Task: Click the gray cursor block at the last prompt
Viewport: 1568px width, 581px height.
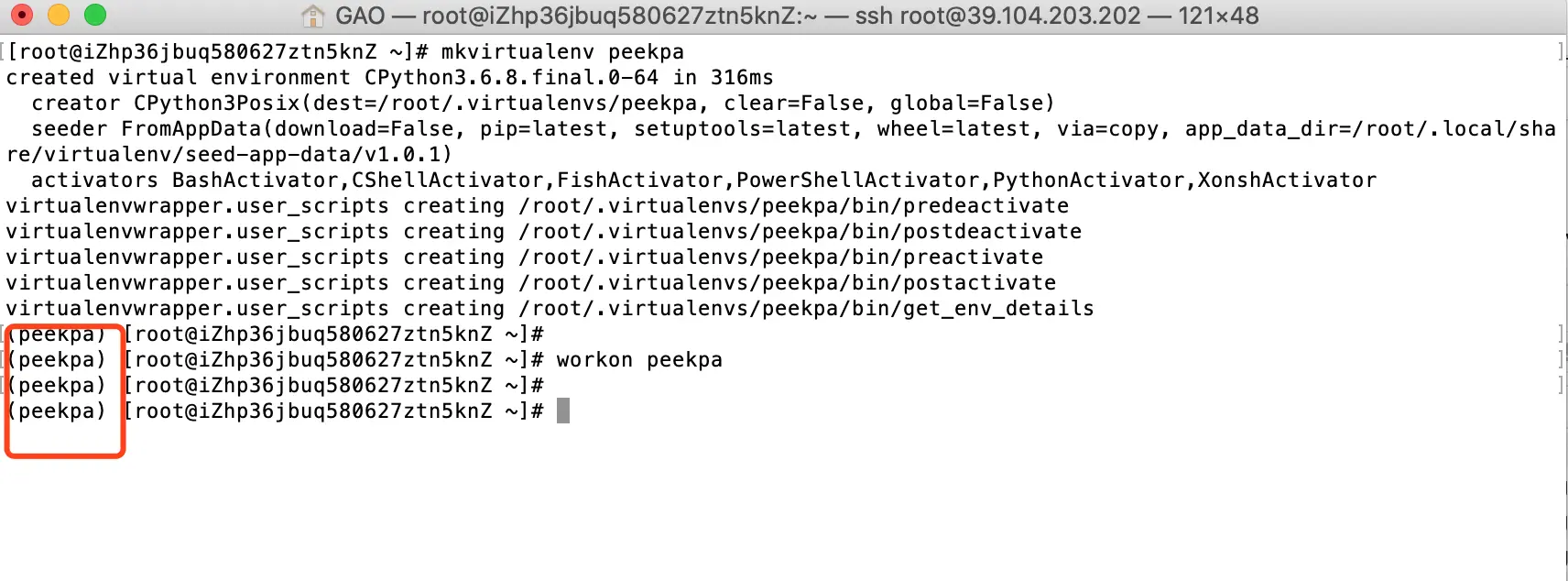Action: pos(563,411)
